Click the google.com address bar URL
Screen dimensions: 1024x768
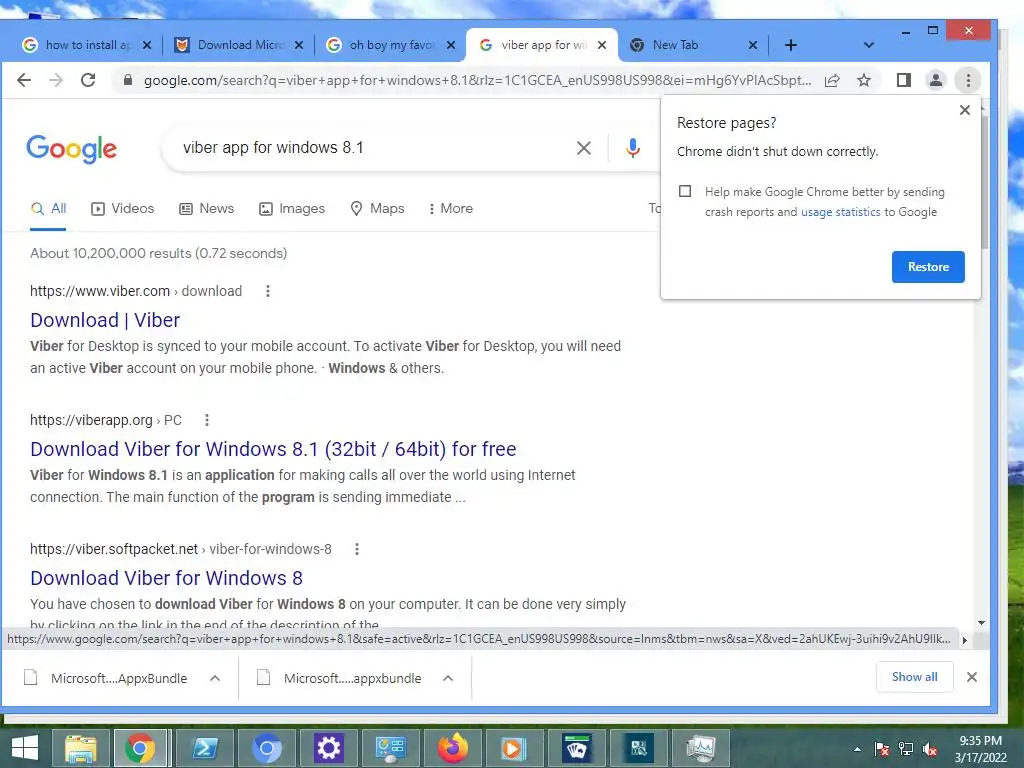[477, 80]
